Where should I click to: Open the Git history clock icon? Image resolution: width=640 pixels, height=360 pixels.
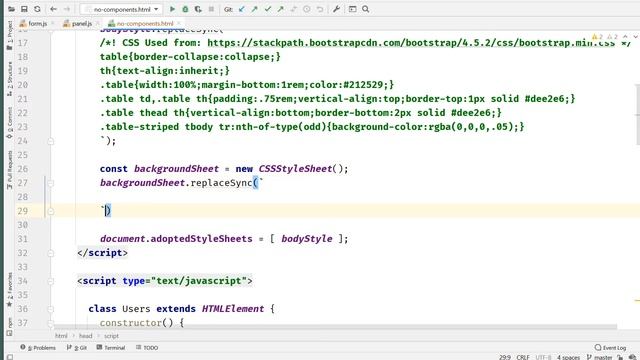pyautogui.click(x=307, y=9)
